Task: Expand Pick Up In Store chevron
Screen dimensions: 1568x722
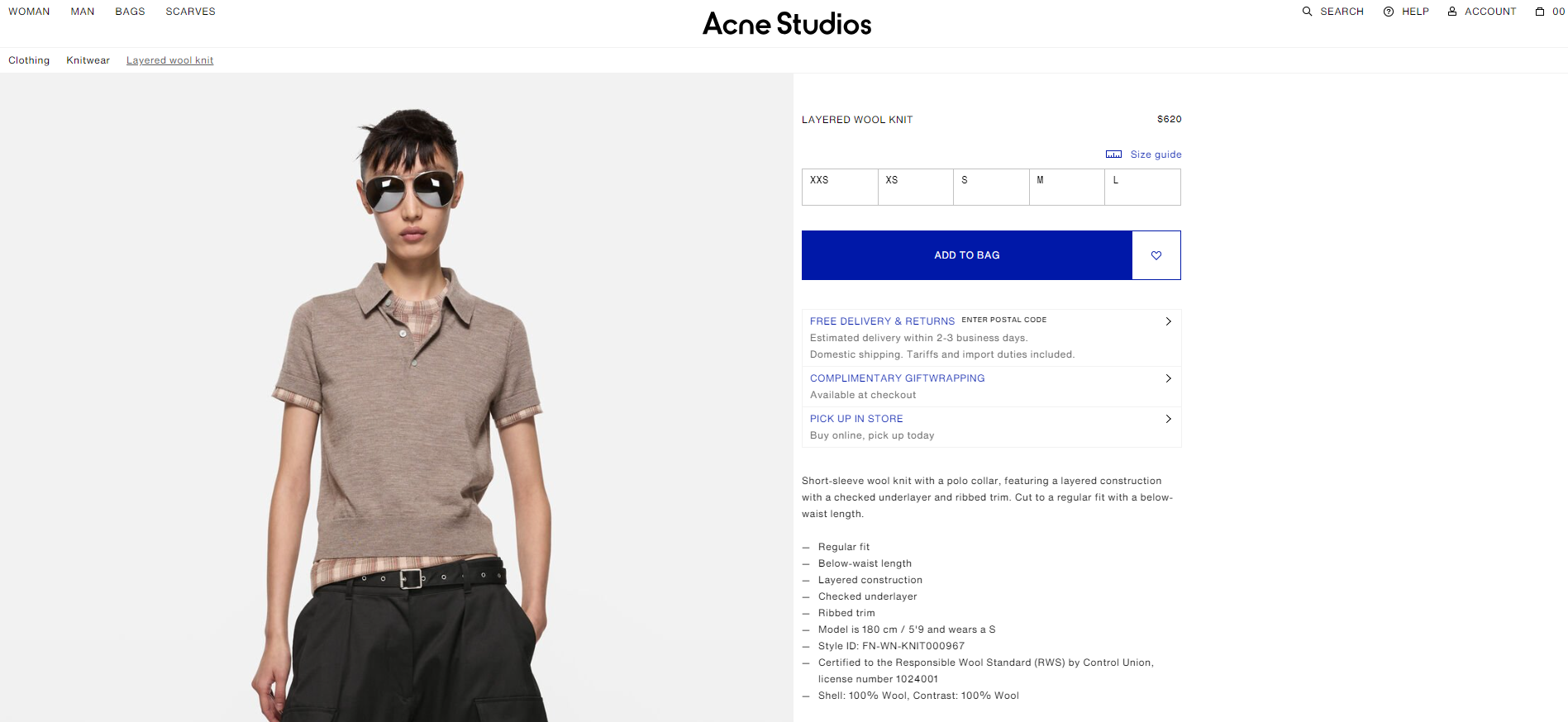Action: pyautogui.click(x=1168, y=419)
